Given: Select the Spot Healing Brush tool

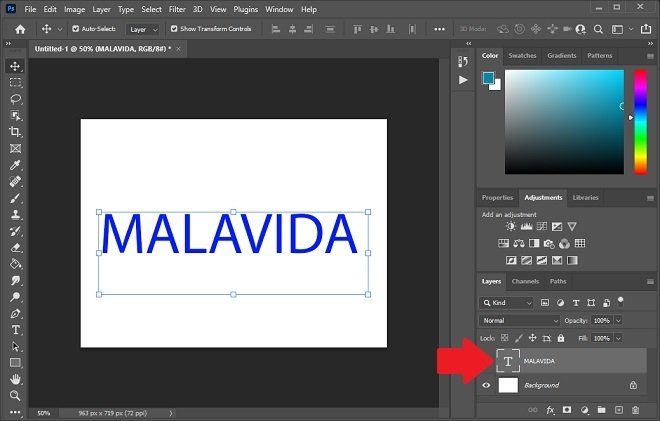Looking at the screenshot, I should (15, 181).
